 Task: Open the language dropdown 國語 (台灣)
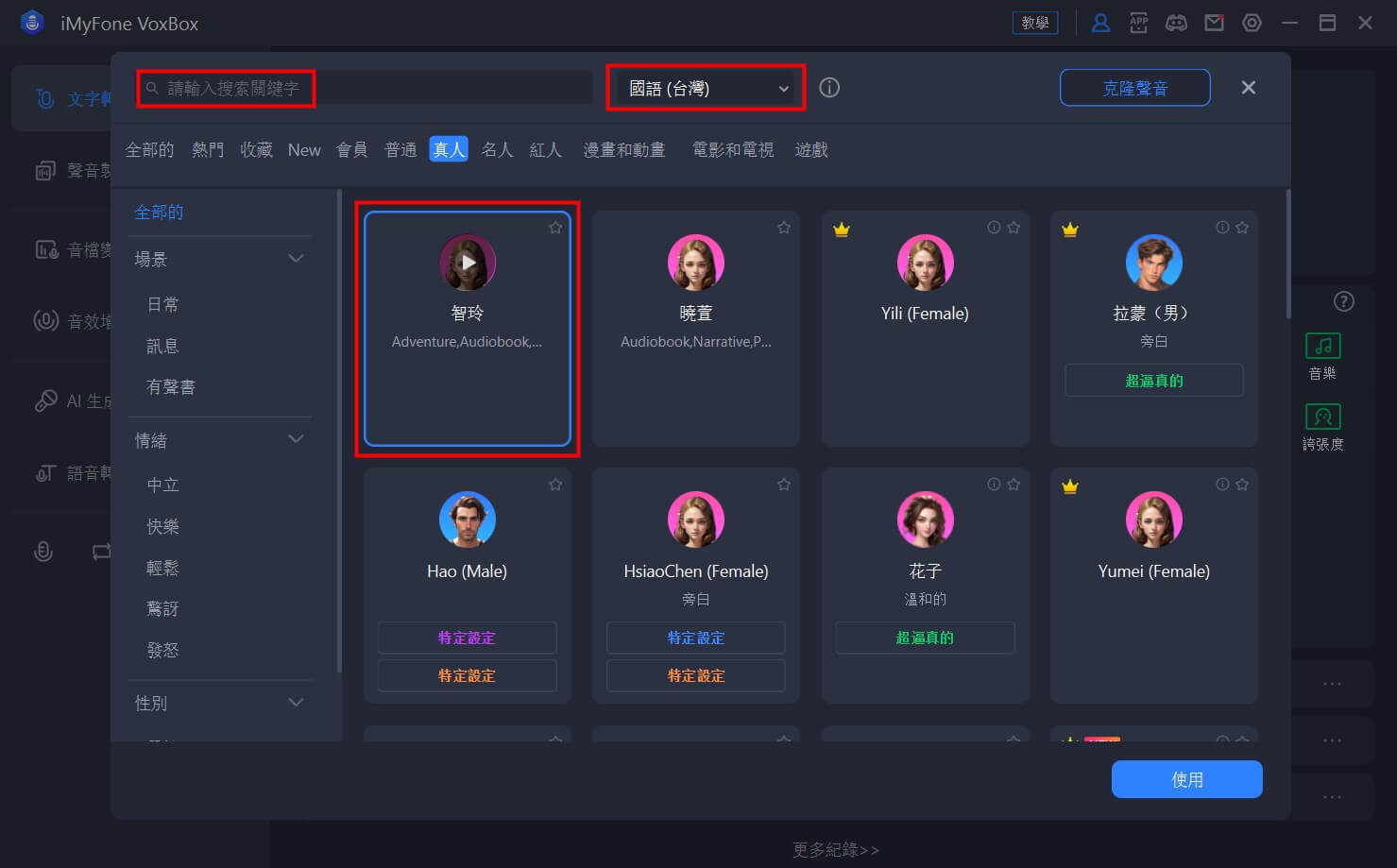pos(707,88)
